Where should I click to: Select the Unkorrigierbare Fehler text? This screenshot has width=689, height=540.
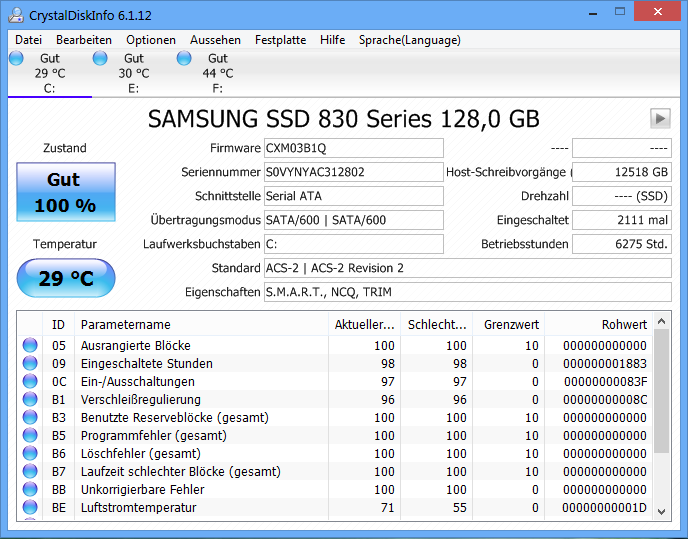click(142, 490)
